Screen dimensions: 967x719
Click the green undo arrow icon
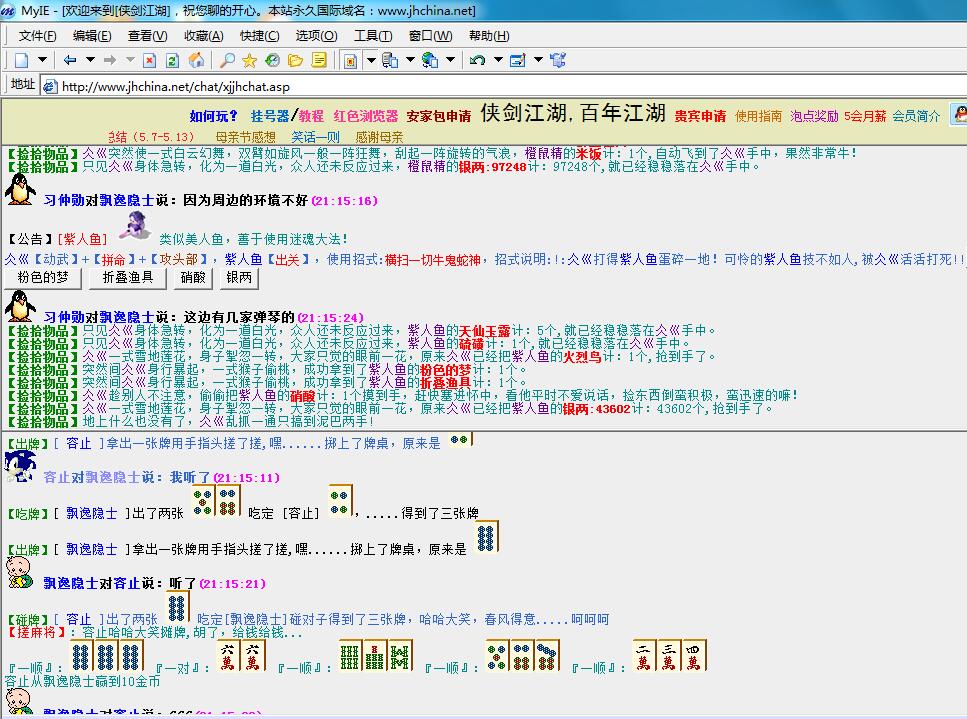pyautogui.click(x=477, y=60)
